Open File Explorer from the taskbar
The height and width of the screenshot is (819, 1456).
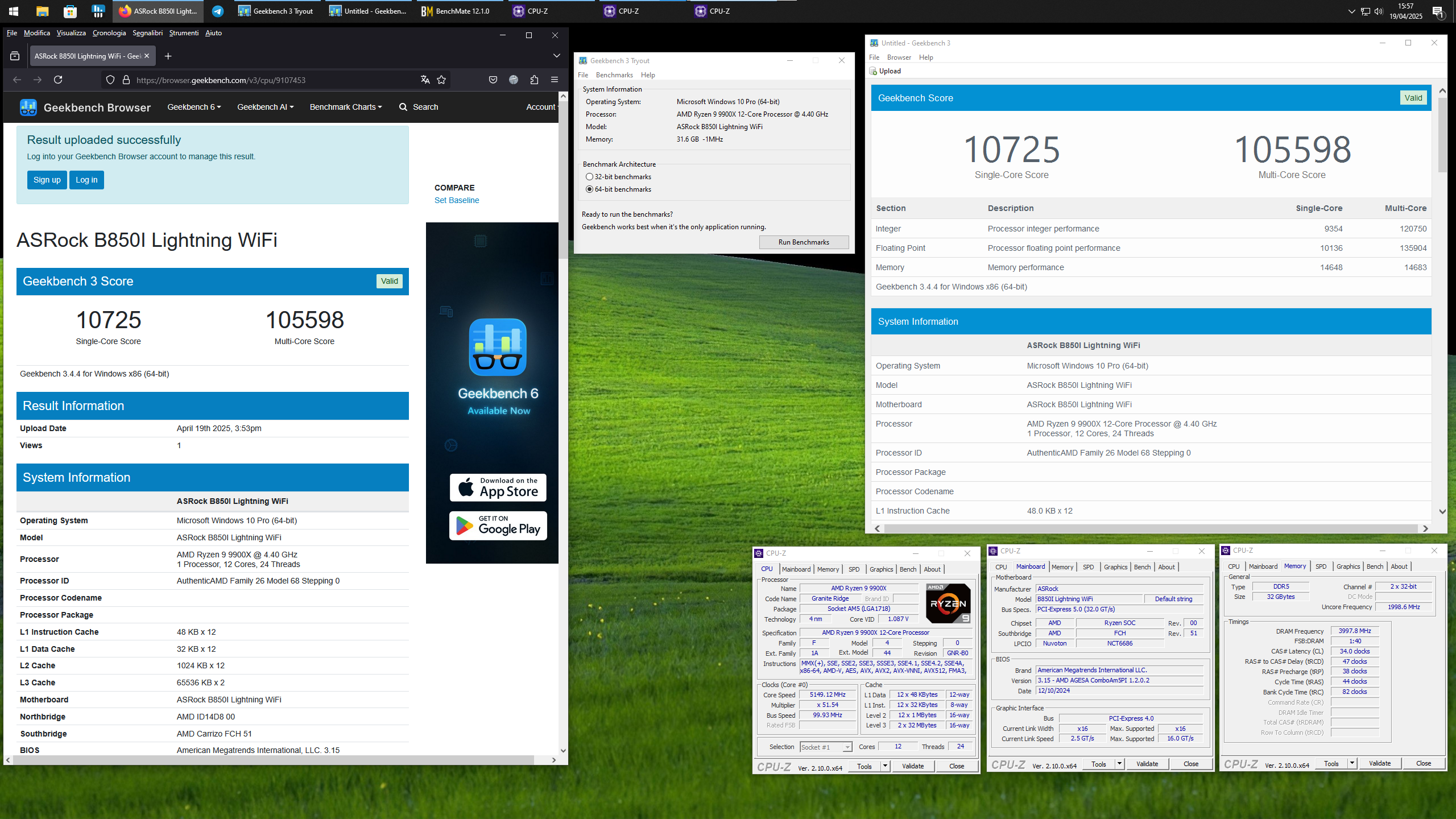[42, 11]
